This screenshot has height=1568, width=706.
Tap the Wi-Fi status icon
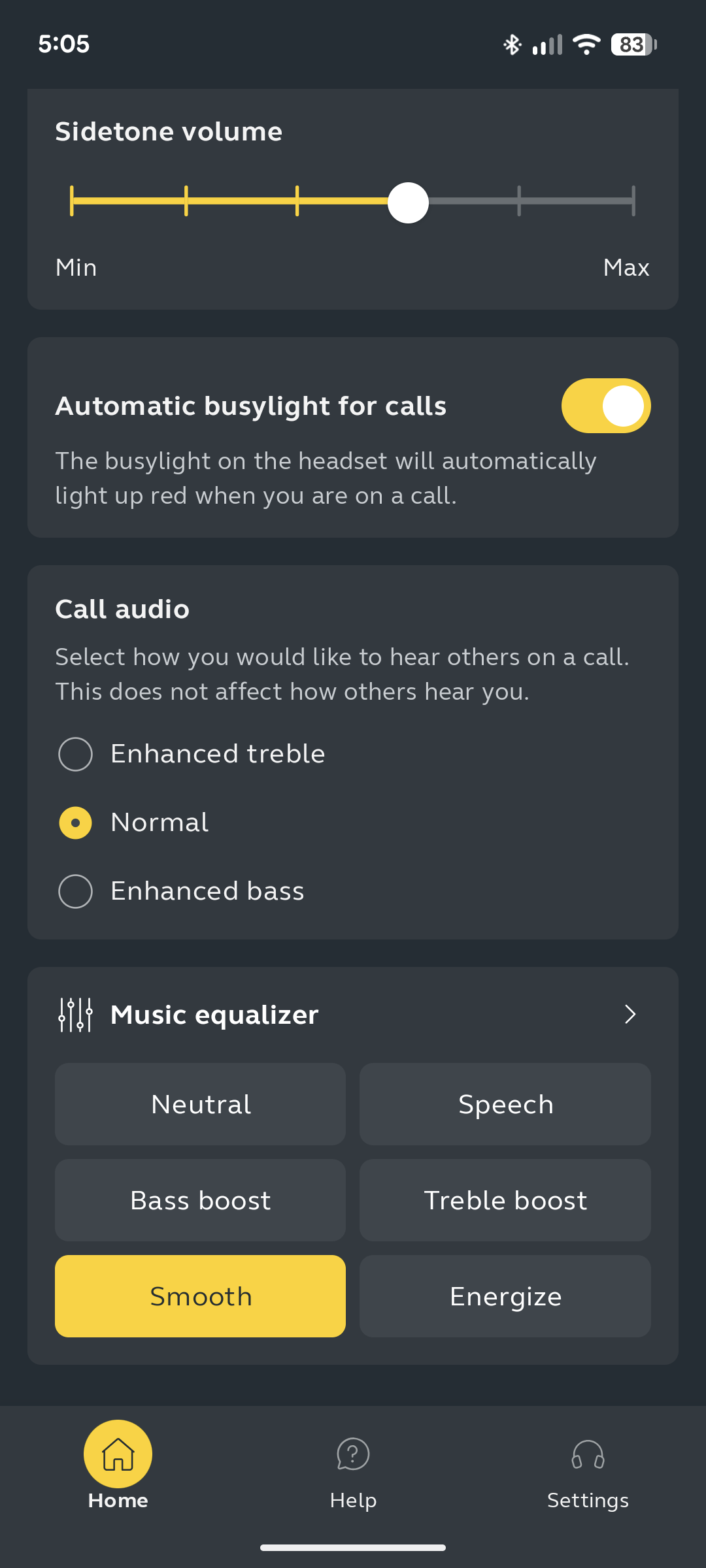(x=586, y=44)
